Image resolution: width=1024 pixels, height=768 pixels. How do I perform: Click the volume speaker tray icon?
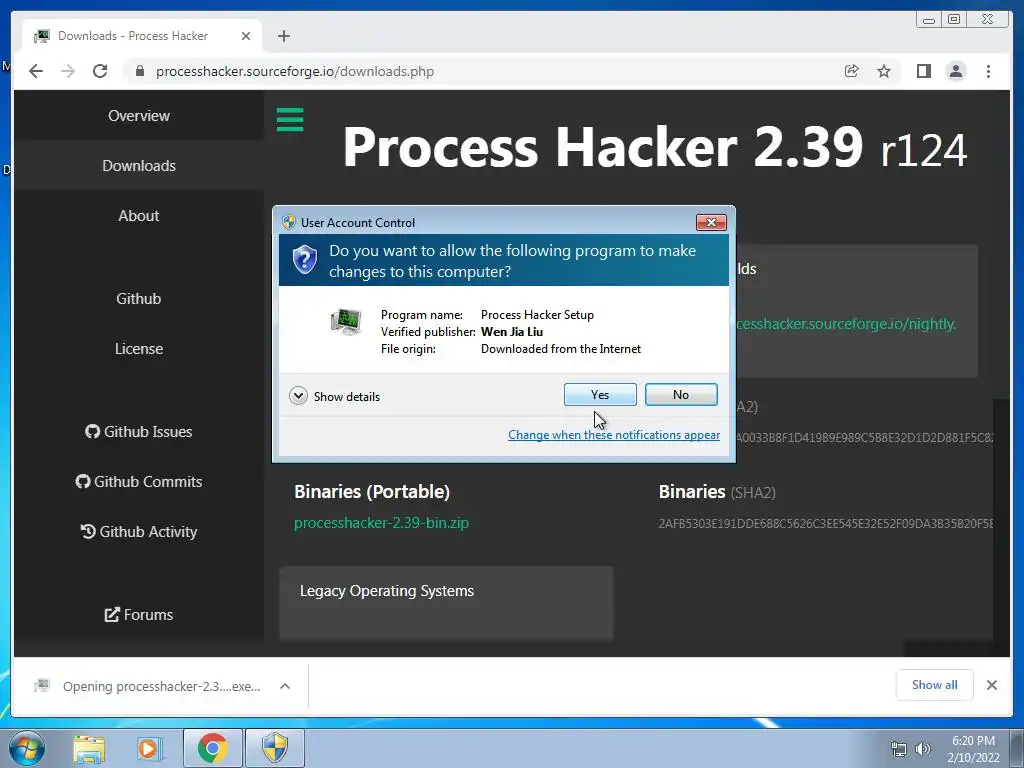tap(923, 750)
